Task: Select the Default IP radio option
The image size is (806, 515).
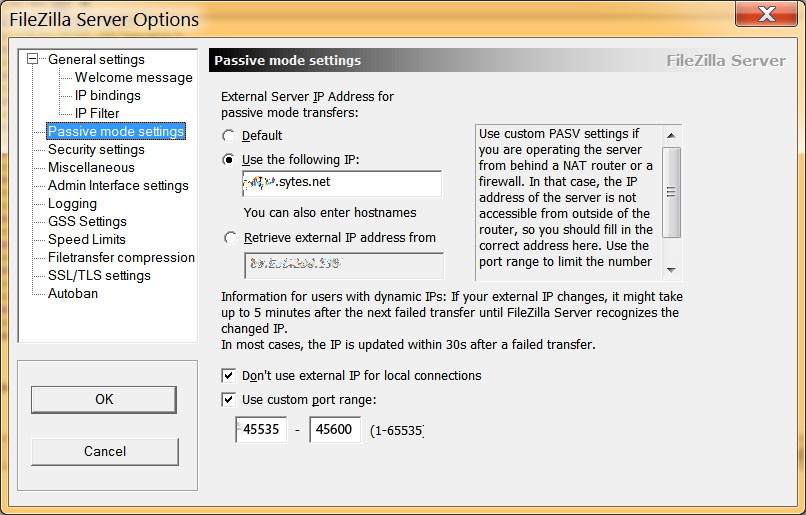Action: tap(230, 136)
